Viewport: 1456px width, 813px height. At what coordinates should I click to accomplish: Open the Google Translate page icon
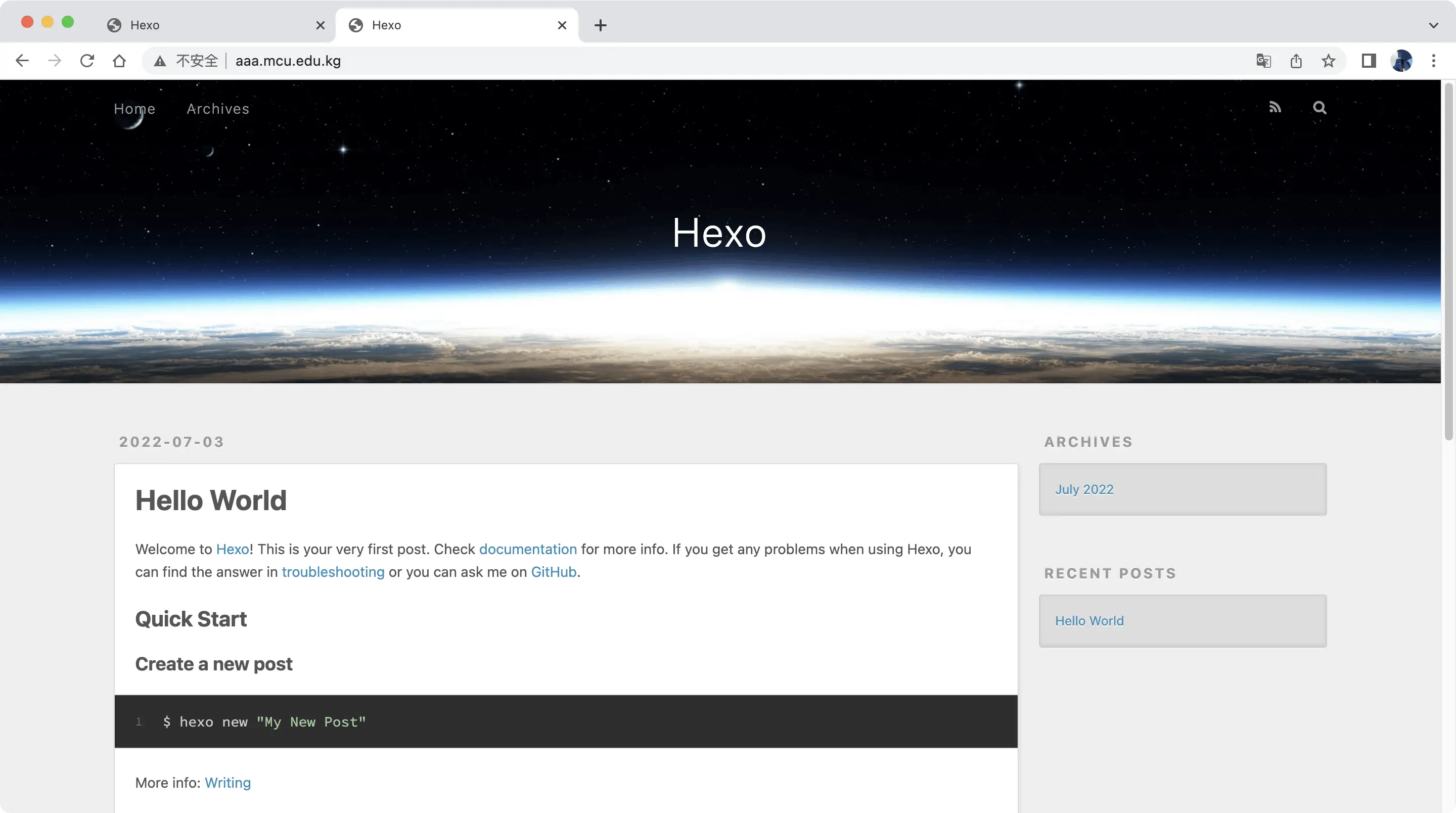[x=1264, y=61]
